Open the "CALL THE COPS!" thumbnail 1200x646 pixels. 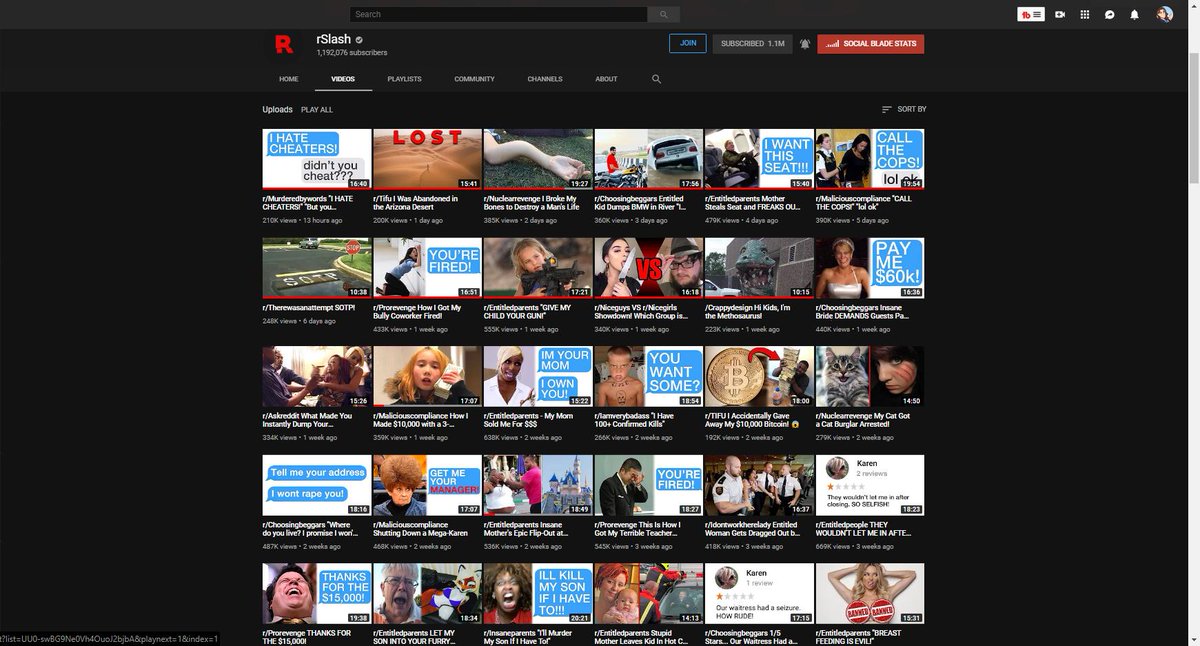coord(870,159)
